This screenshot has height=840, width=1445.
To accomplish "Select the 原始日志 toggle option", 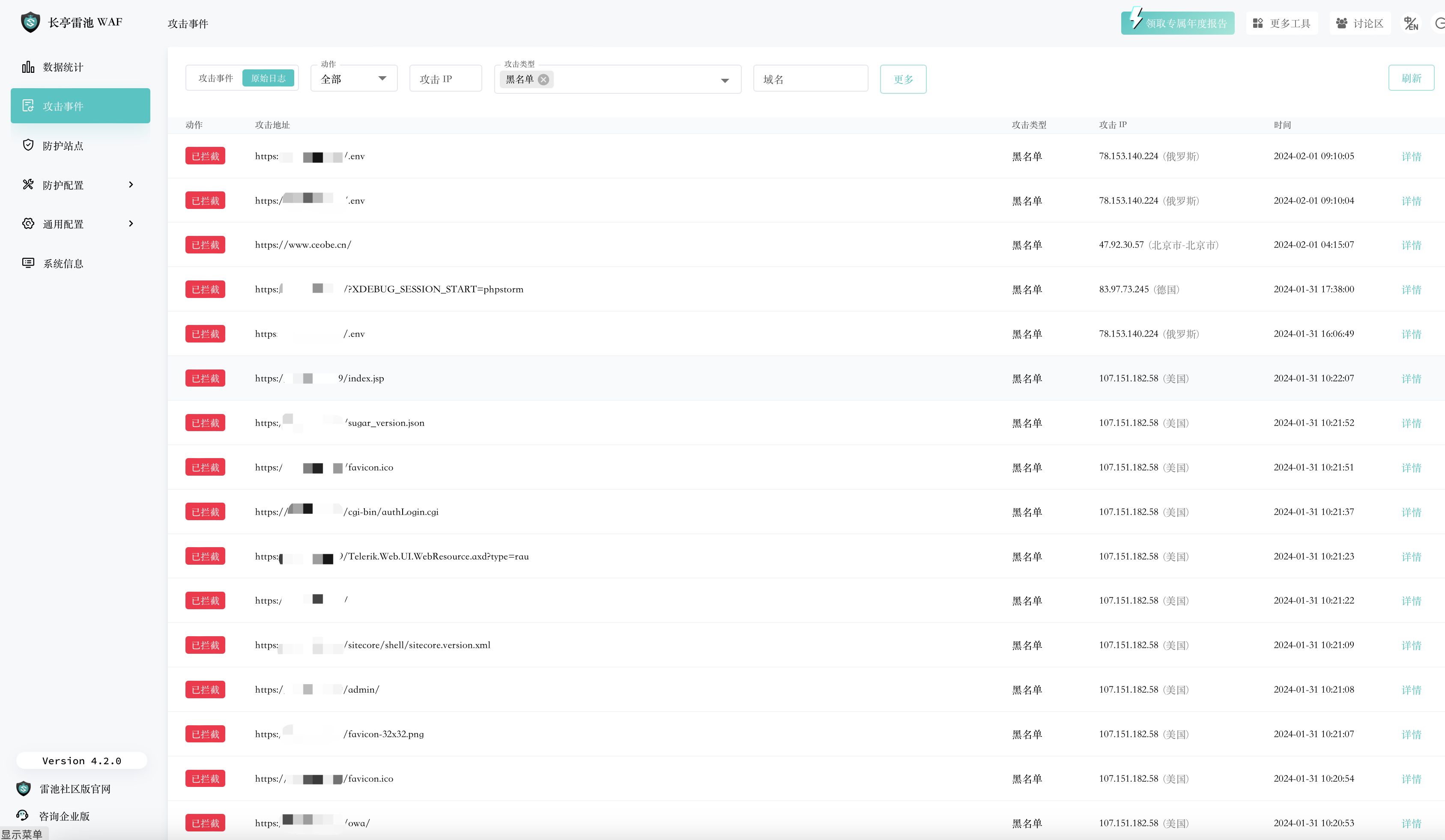I will click(x=268, y=78).
